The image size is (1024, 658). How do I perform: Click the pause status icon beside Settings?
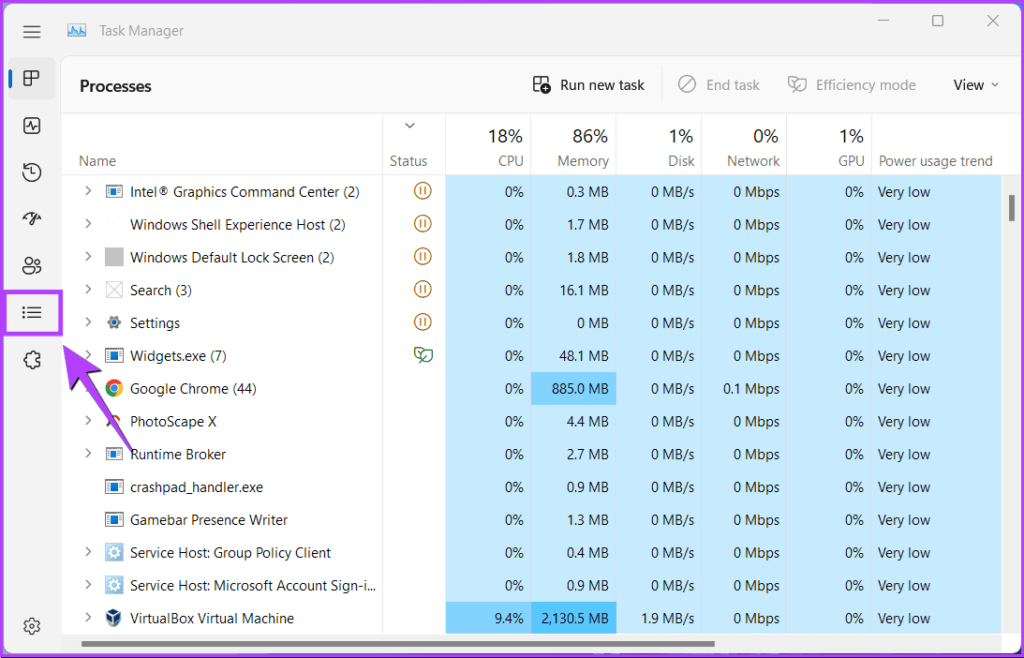pyautogui.click(x=422, y=322)
